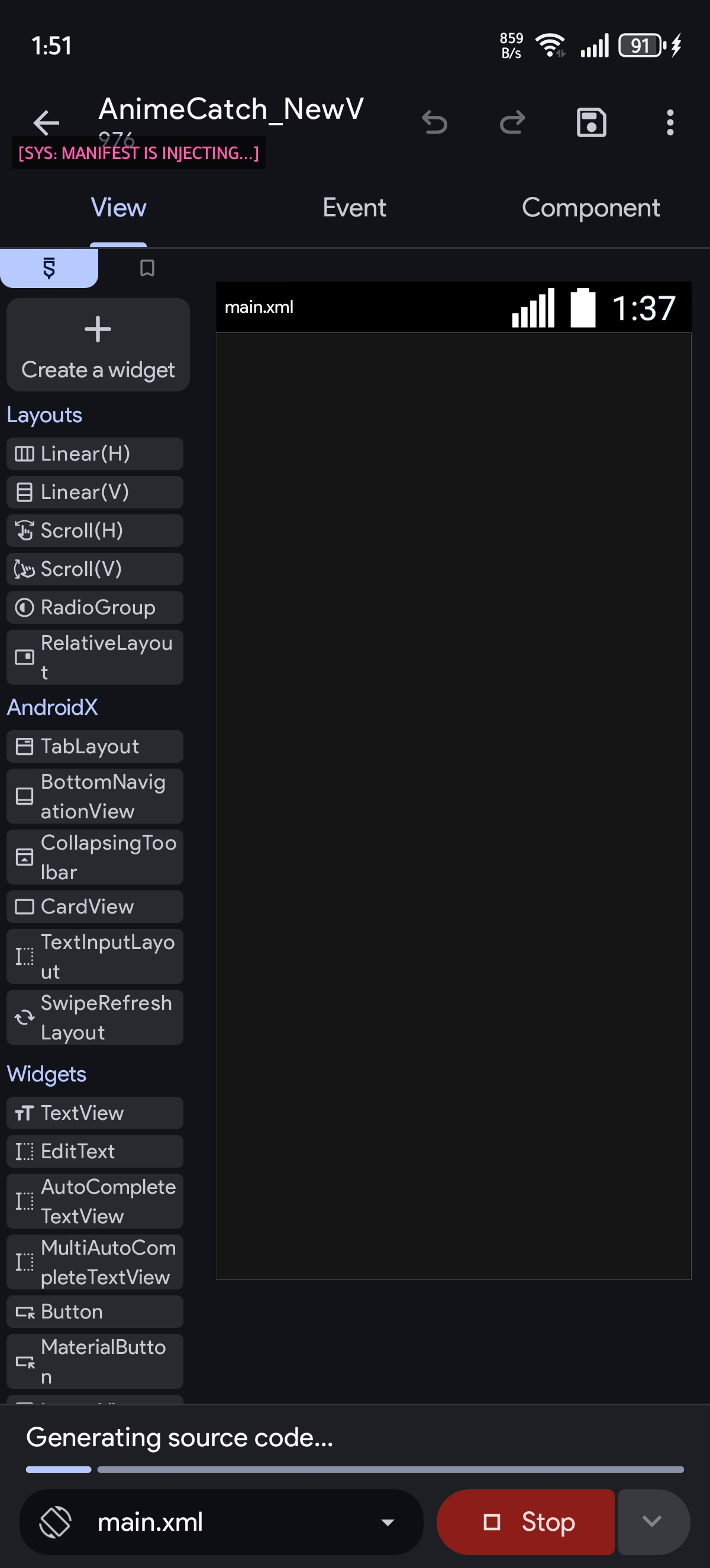Screen dimensions: 710x1568
Task: Click the undo icon
Action: pyautogui.click(x=434, y=123)
